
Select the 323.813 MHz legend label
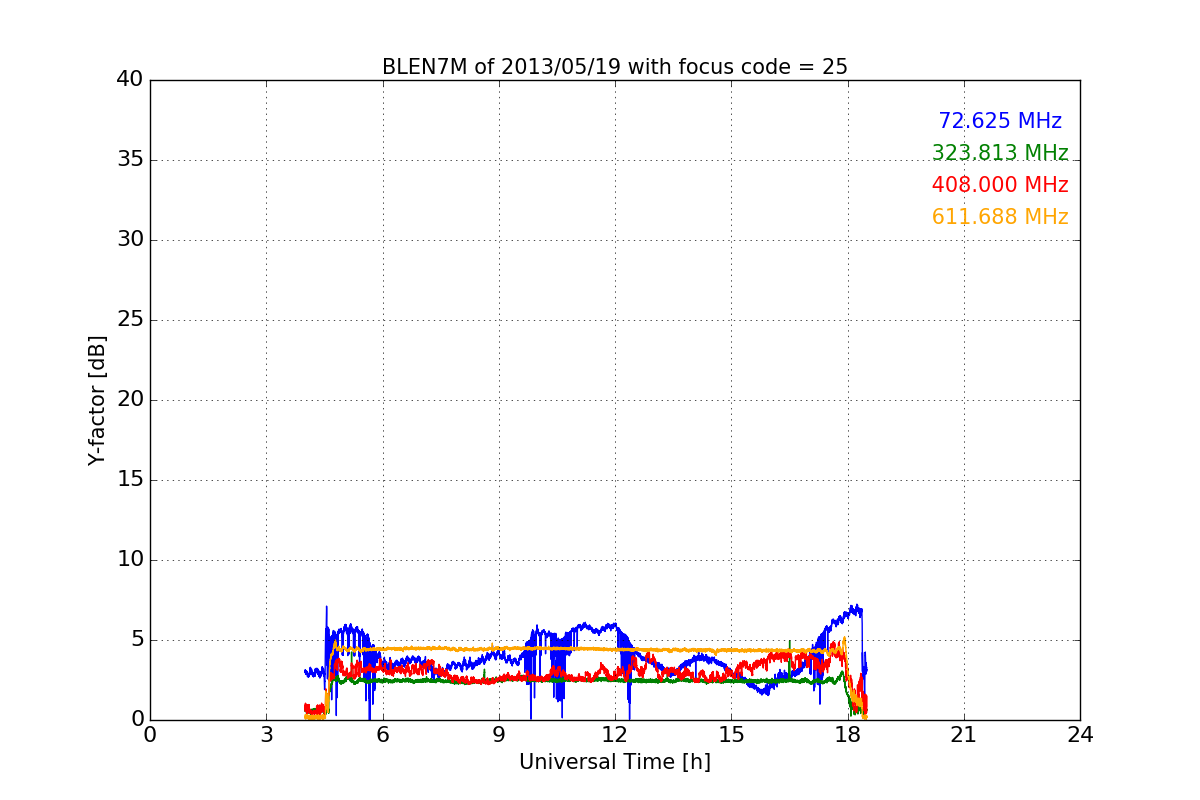coord(1000,153)
